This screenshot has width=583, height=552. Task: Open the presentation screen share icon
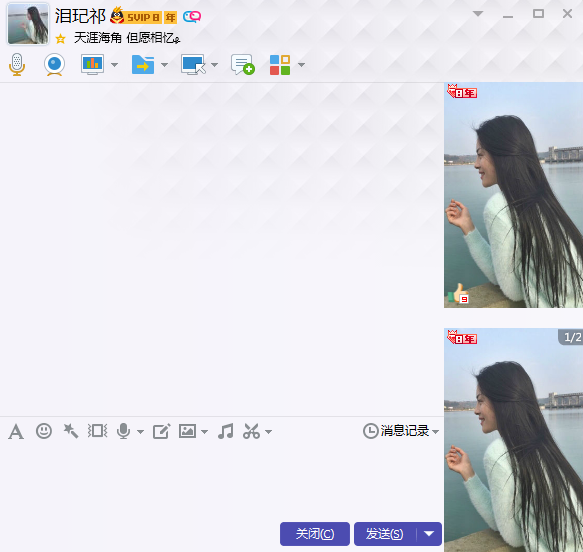(93, 64)
